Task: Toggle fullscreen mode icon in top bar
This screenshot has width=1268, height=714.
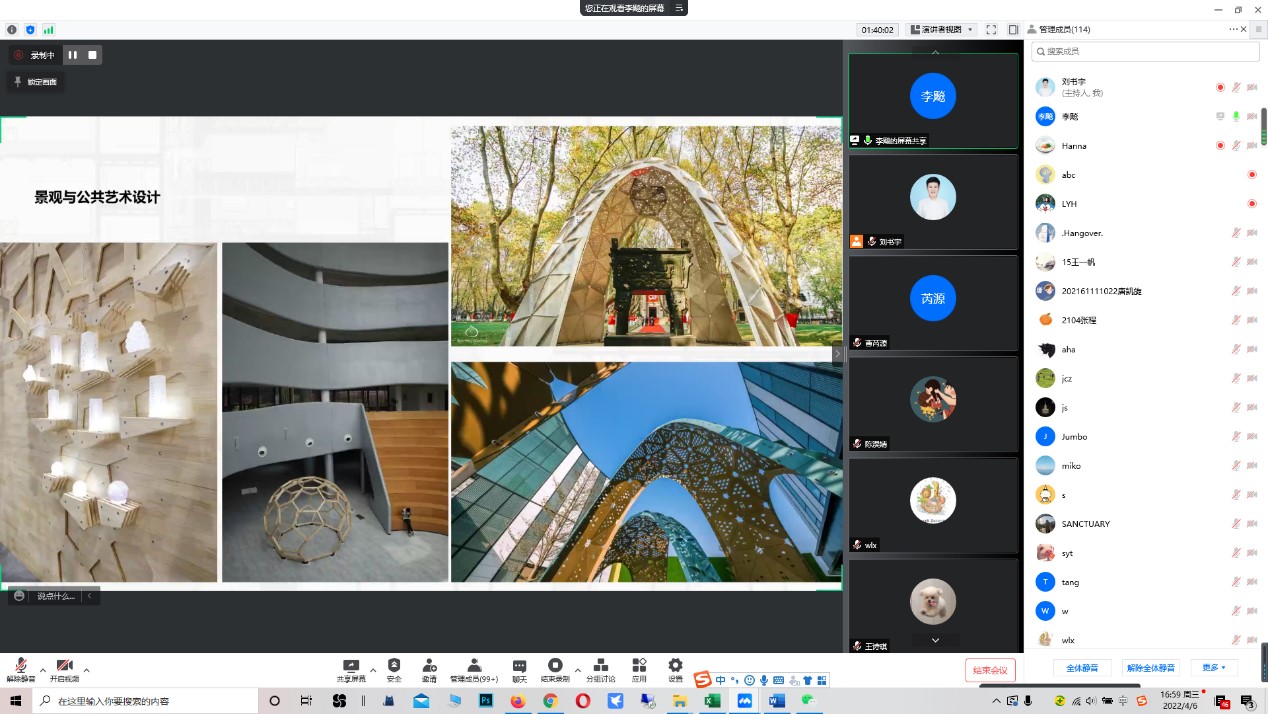Action: coord(991,30)
